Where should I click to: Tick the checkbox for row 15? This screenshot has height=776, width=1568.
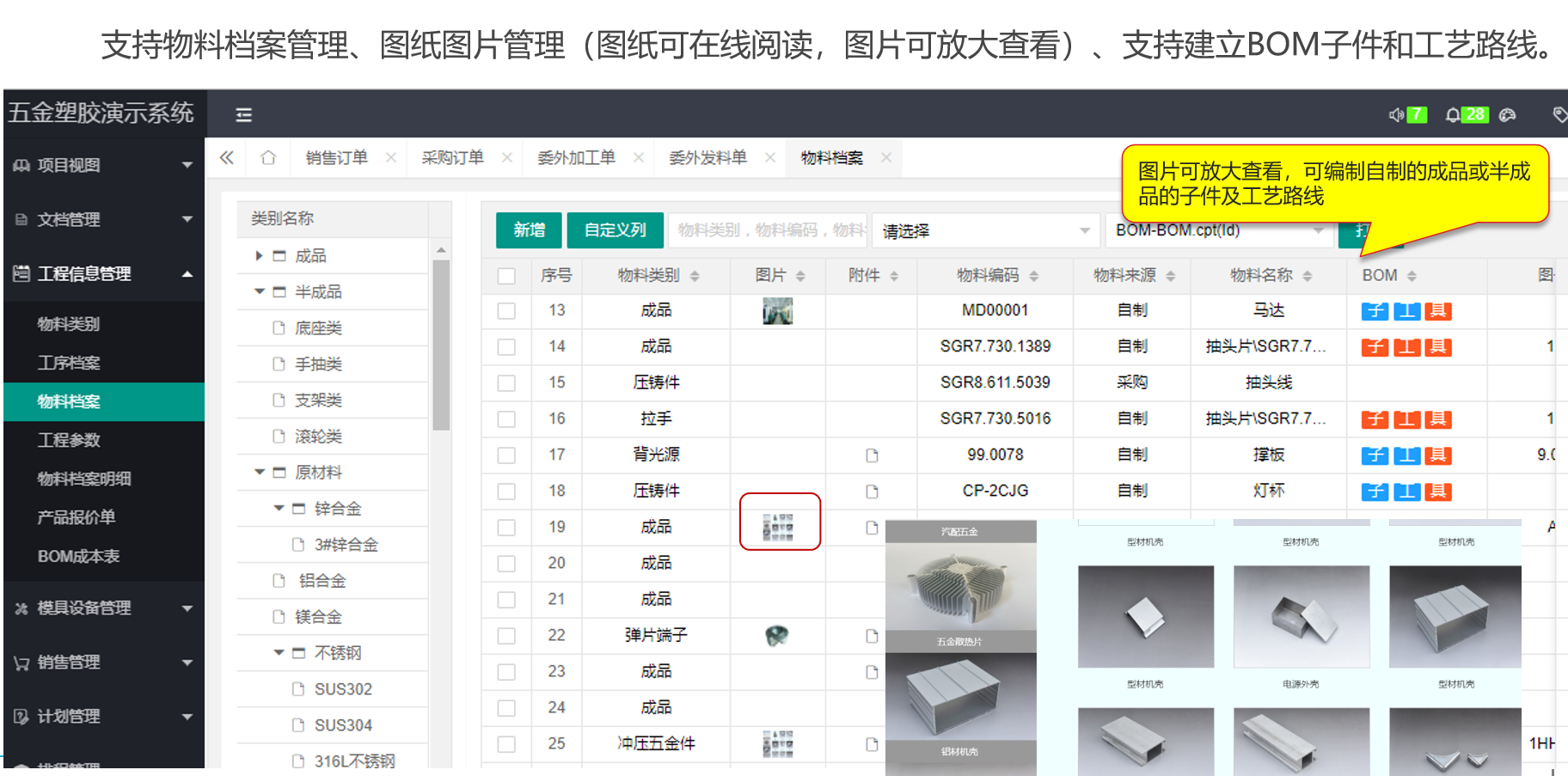[x=506, y=383]
